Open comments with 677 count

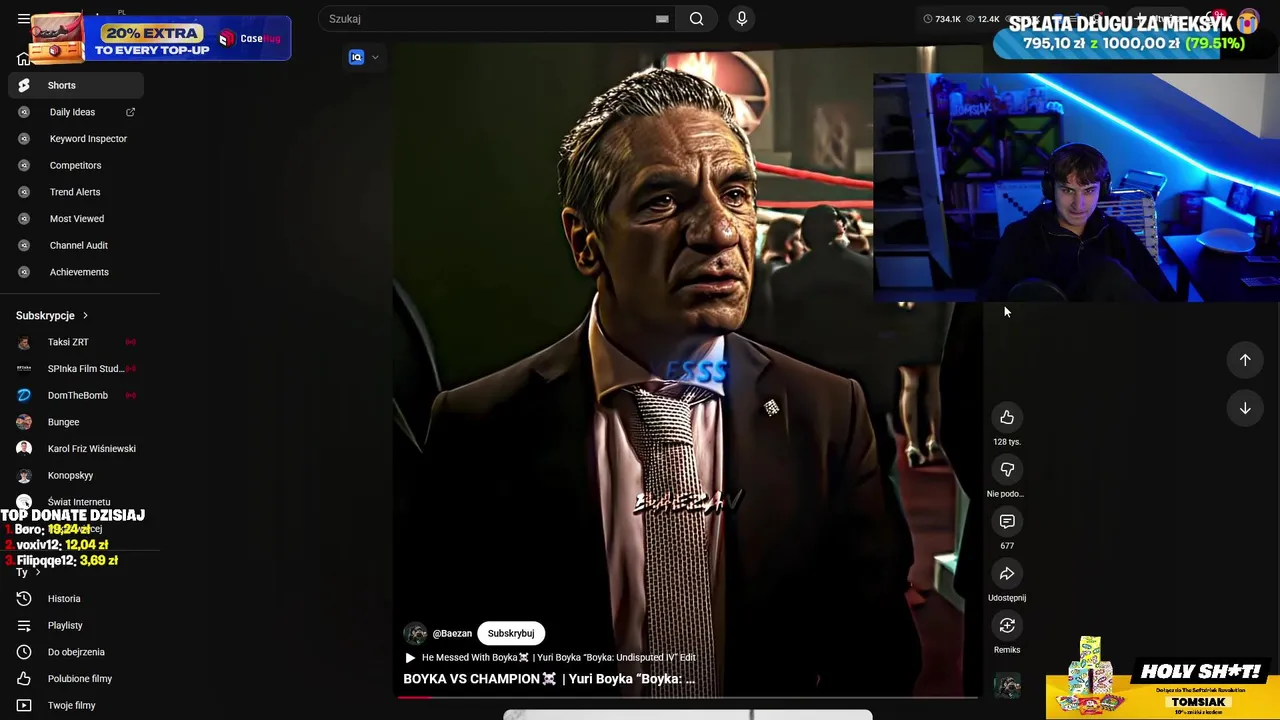1007,521
